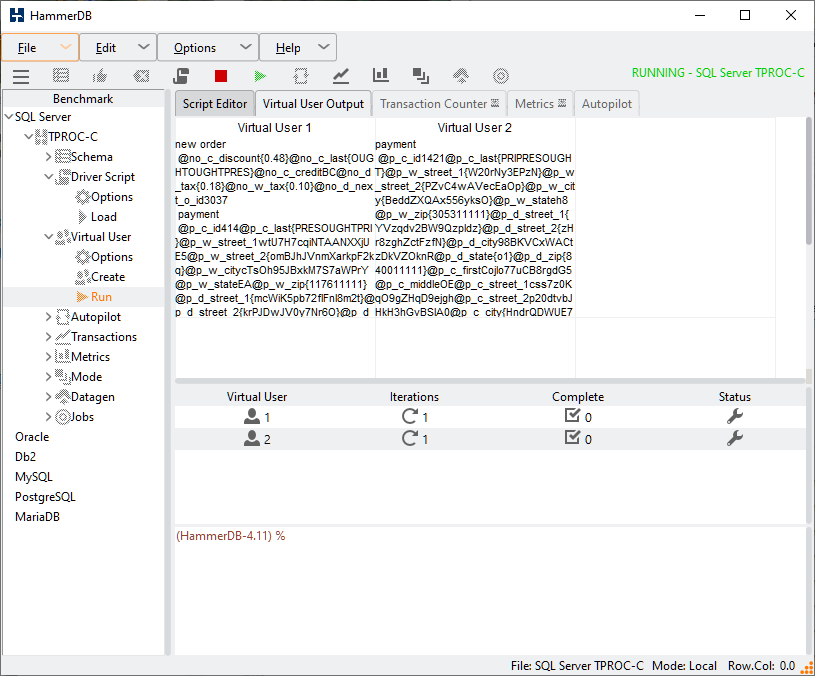815x676 pixels.
Task: Click the green Run play icon
Action: [260, 76]
